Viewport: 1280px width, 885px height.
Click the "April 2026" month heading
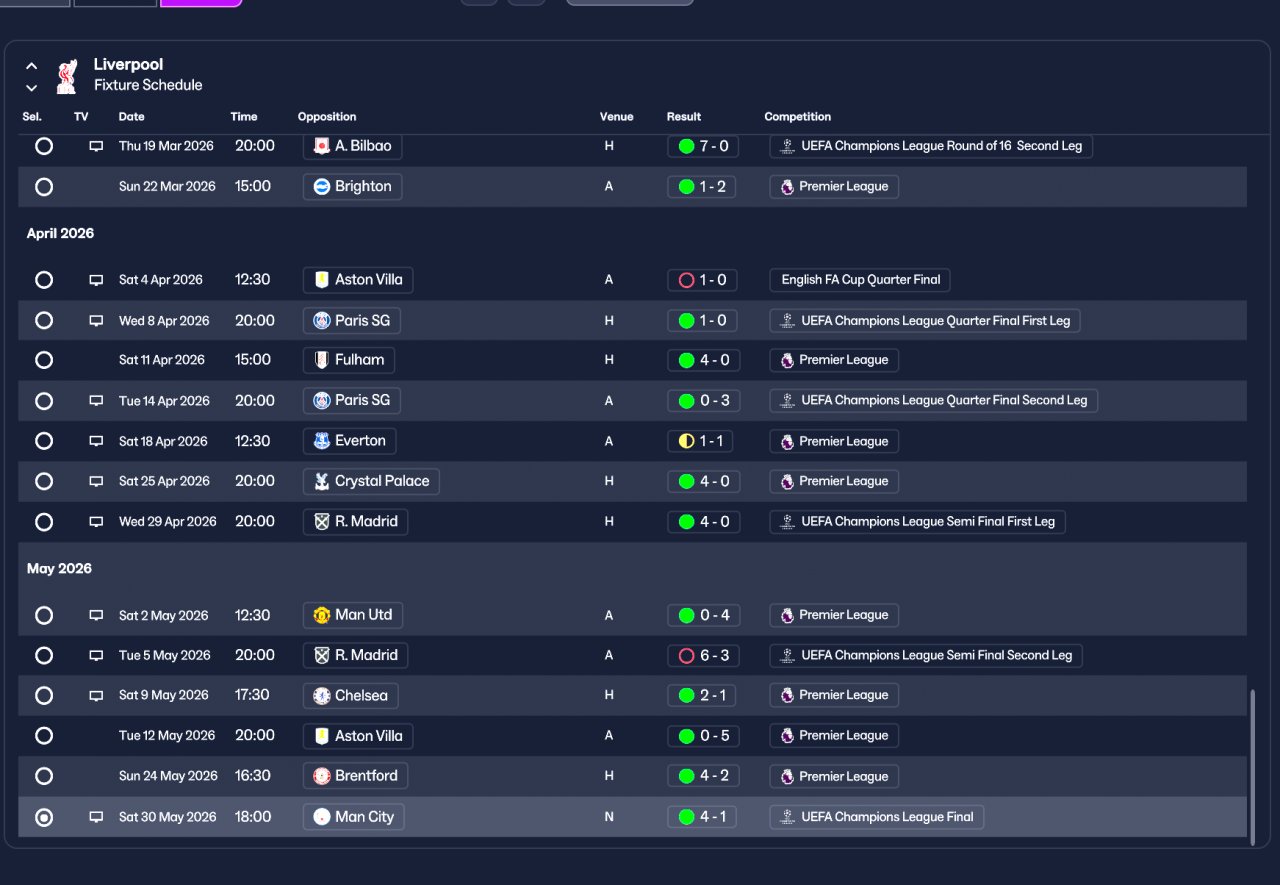point(60,234)
